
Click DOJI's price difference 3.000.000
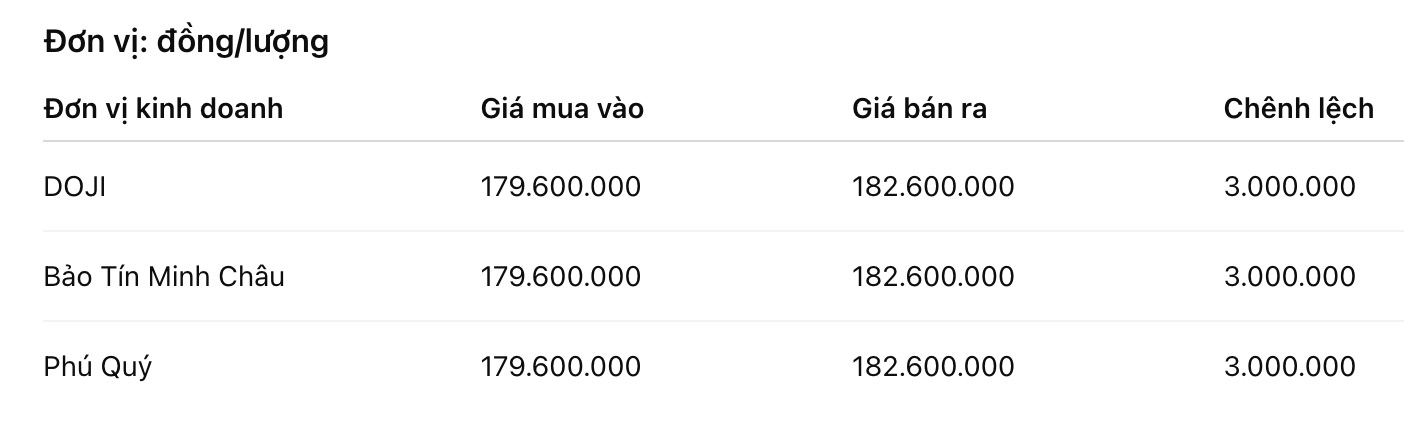[1289, 187]
